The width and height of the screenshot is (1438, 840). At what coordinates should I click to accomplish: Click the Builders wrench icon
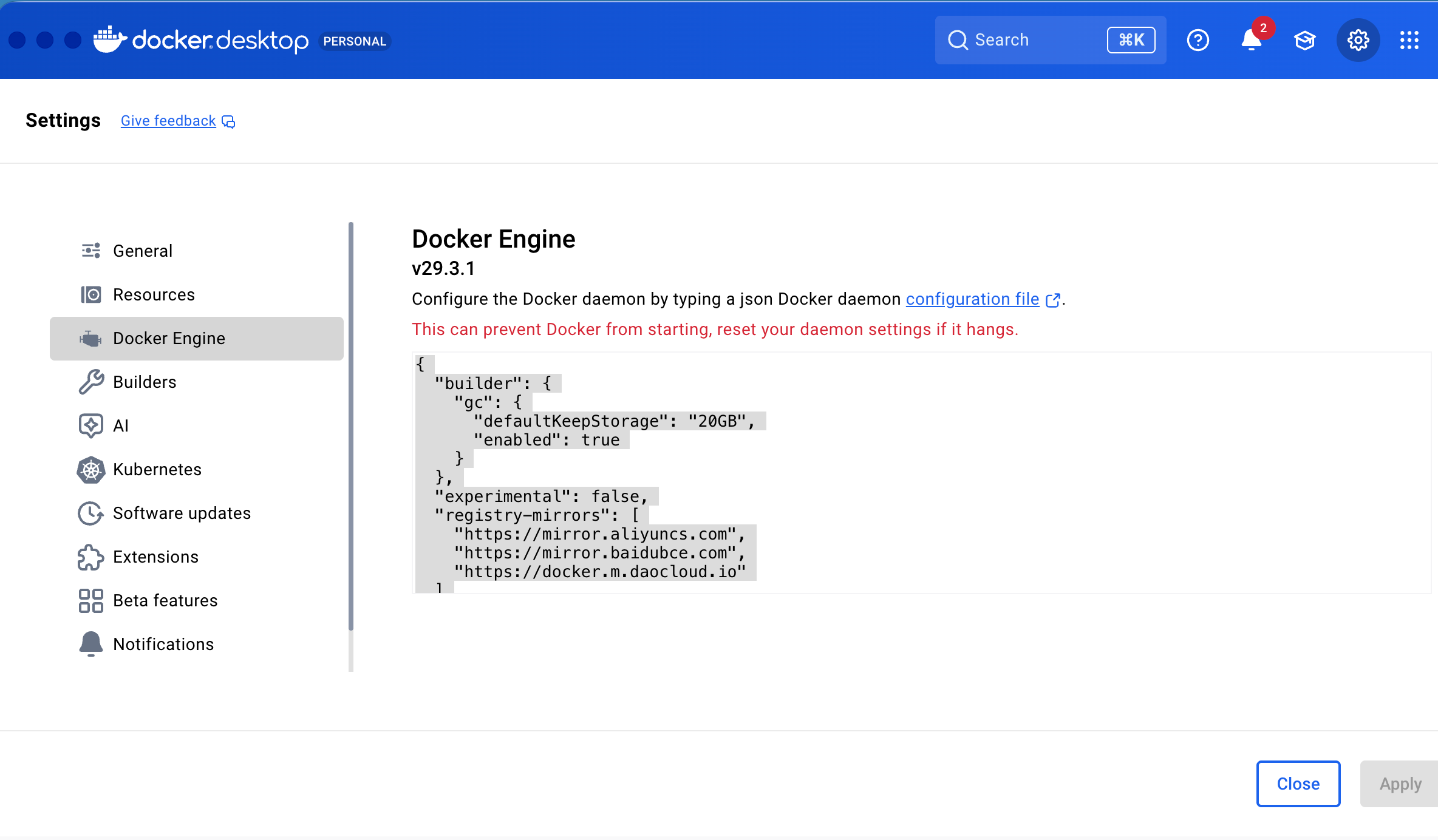(91, 382)
